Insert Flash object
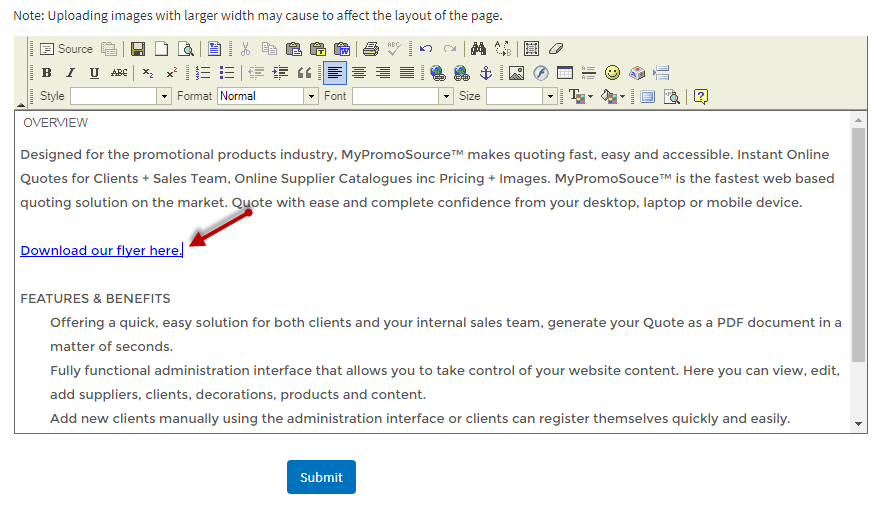The width and height of the screenshot is (875, 505). point(540,73)
